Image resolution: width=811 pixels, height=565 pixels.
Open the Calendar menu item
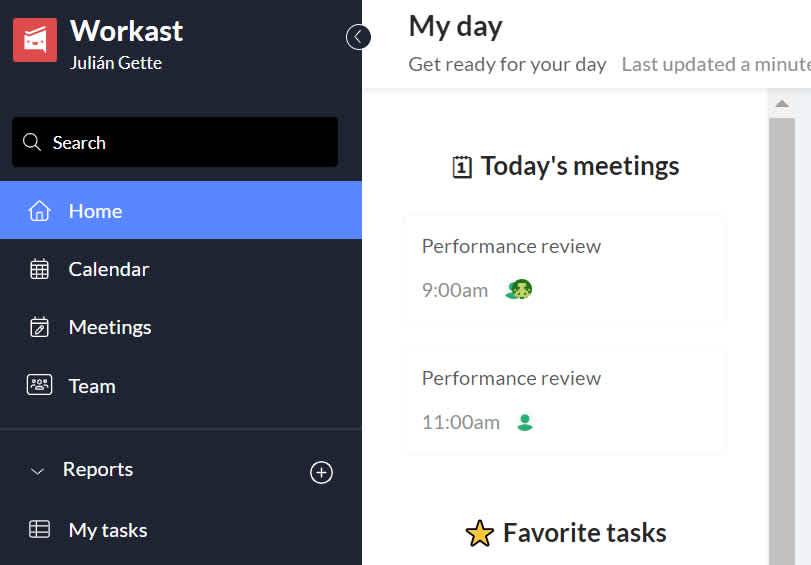coord(181,269)
